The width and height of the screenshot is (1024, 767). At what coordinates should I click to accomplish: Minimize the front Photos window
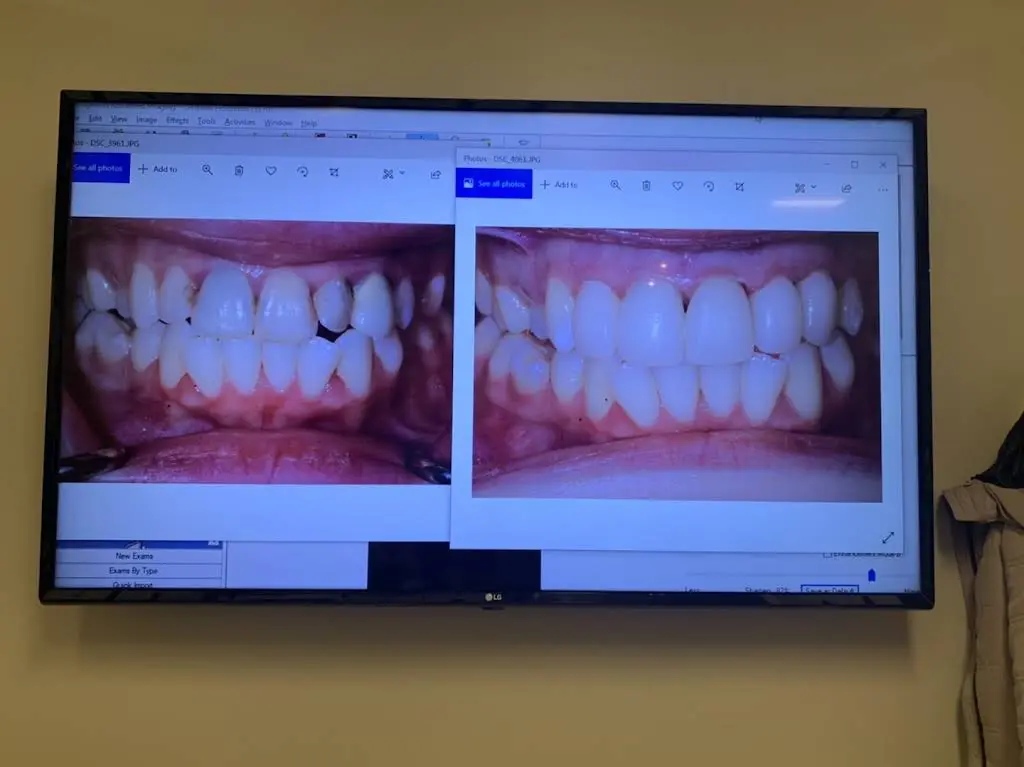[827, 164]
